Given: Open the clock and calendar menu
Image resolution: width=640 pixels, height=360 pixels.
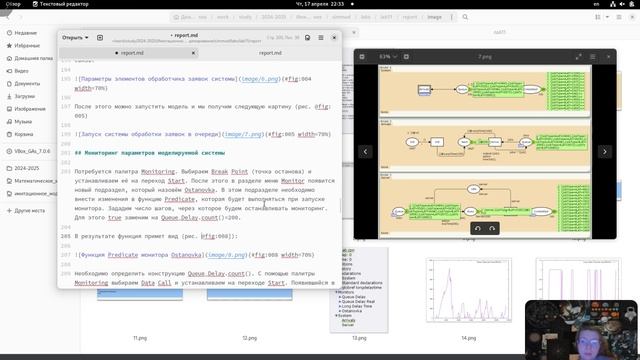Looking at the screenshot, I should (x=320, y=4).
